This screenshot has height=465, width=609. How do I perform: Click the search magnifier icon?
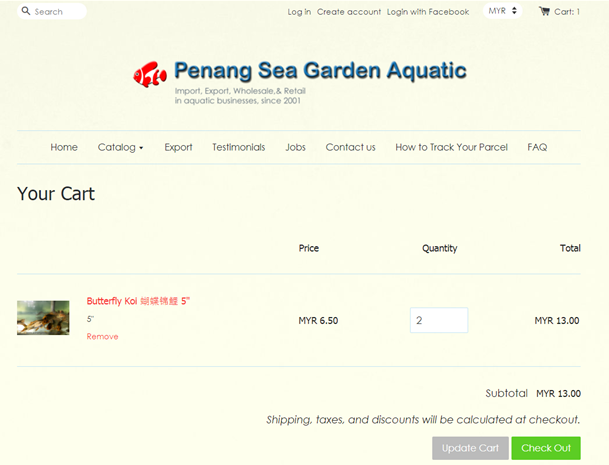click(x=26, y=11)
